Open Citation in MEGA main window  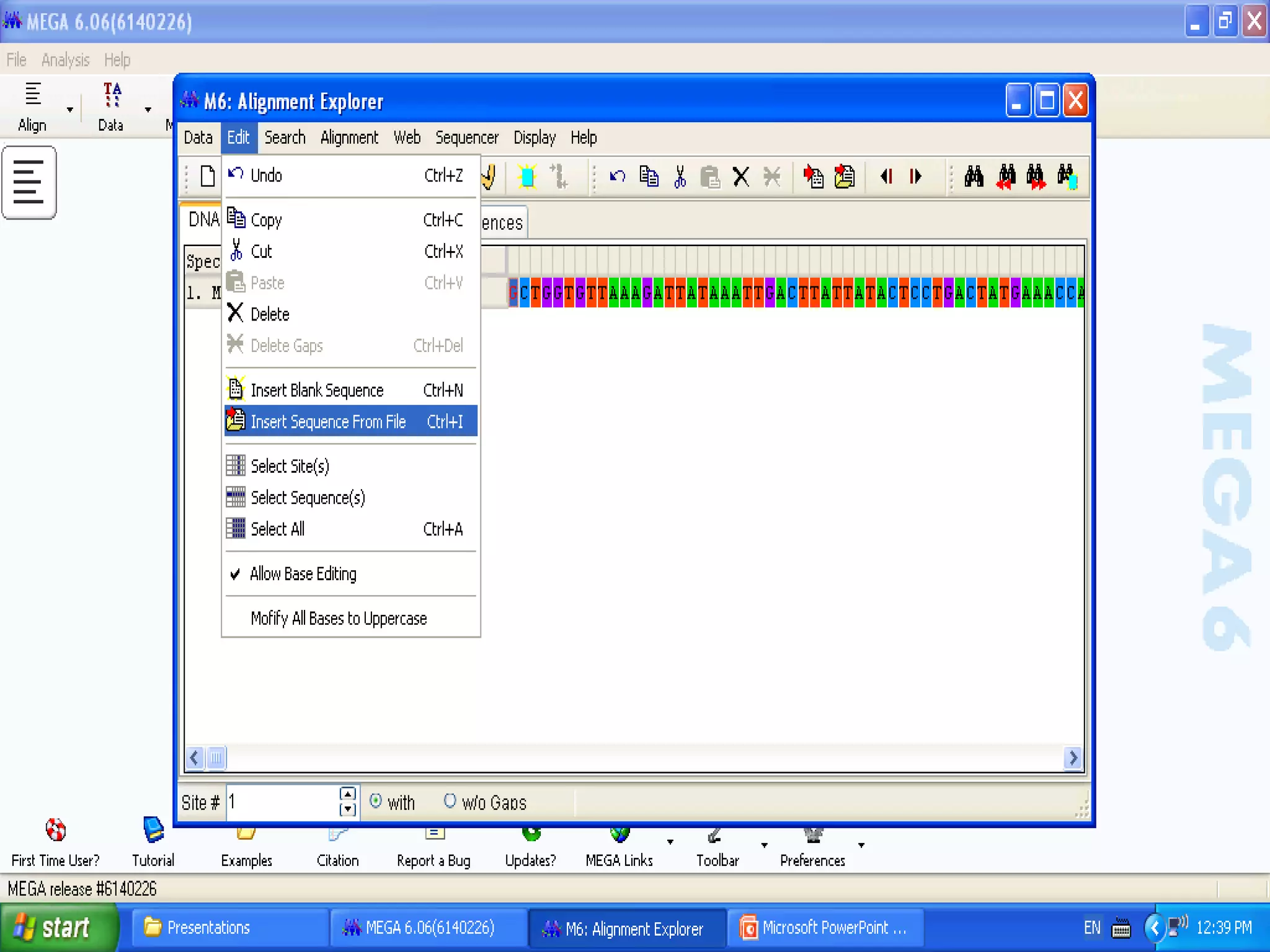[338, 848]
